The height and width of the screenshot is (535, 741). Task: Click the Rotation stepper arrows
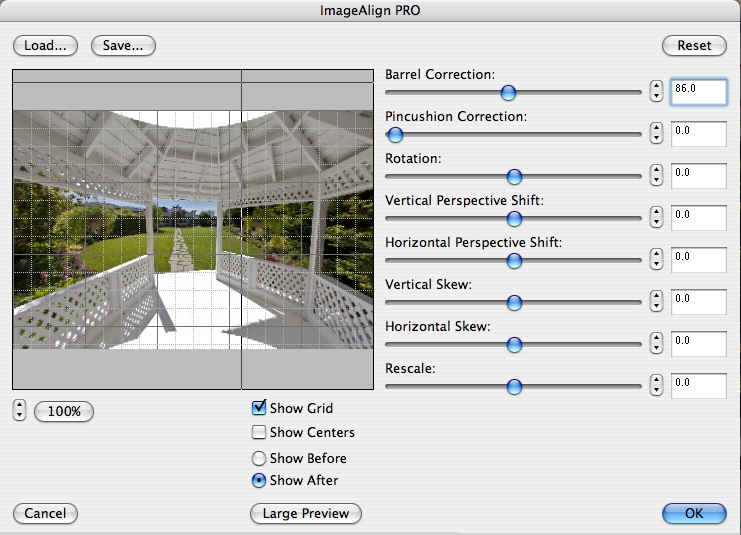(656, 175)
